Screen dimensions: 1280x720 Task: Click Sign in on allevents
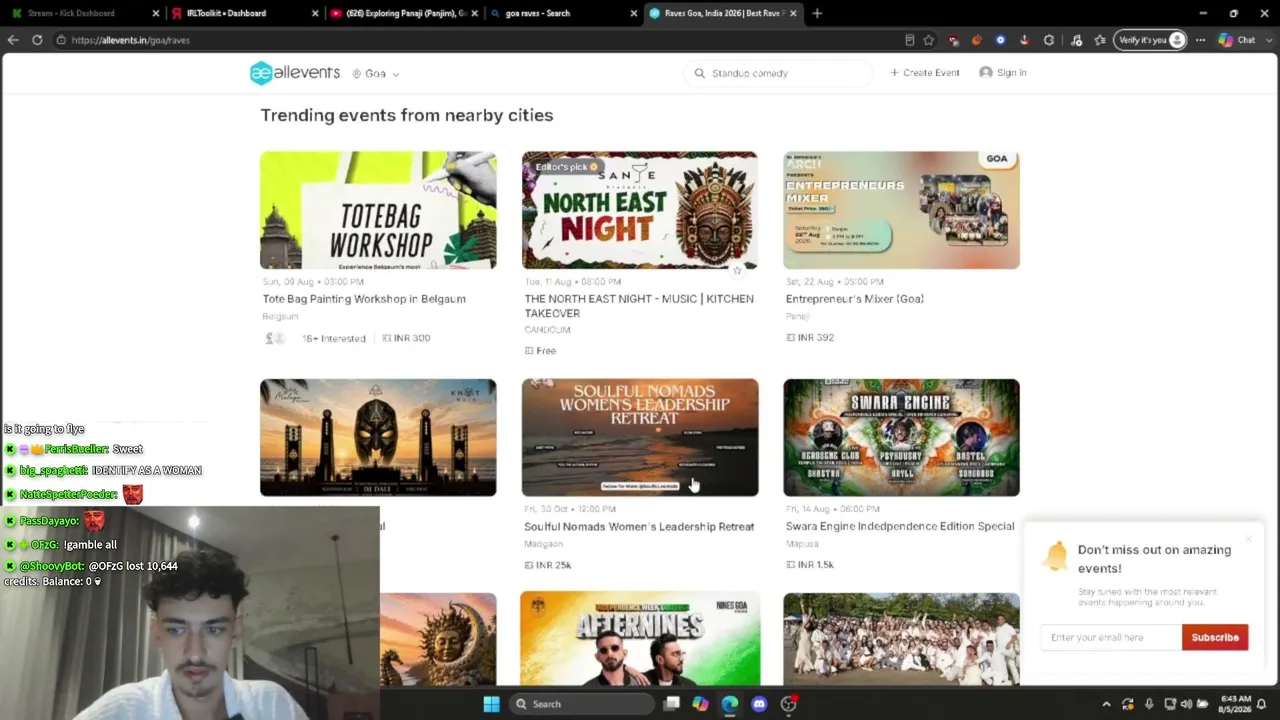[x=1011, y=73]
